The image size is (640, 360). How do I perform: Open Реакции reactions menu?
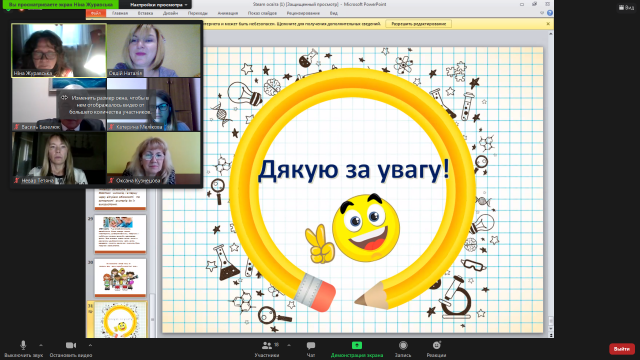pyautogui.click(x=436, y=349)
